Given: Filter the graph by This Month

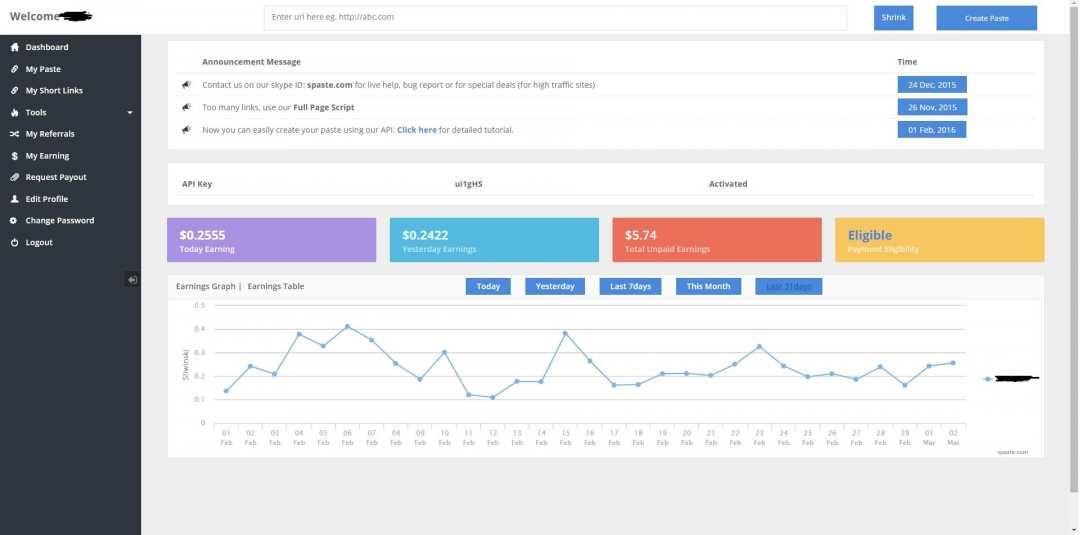Looking at the screenshot, I should (708, 287).
